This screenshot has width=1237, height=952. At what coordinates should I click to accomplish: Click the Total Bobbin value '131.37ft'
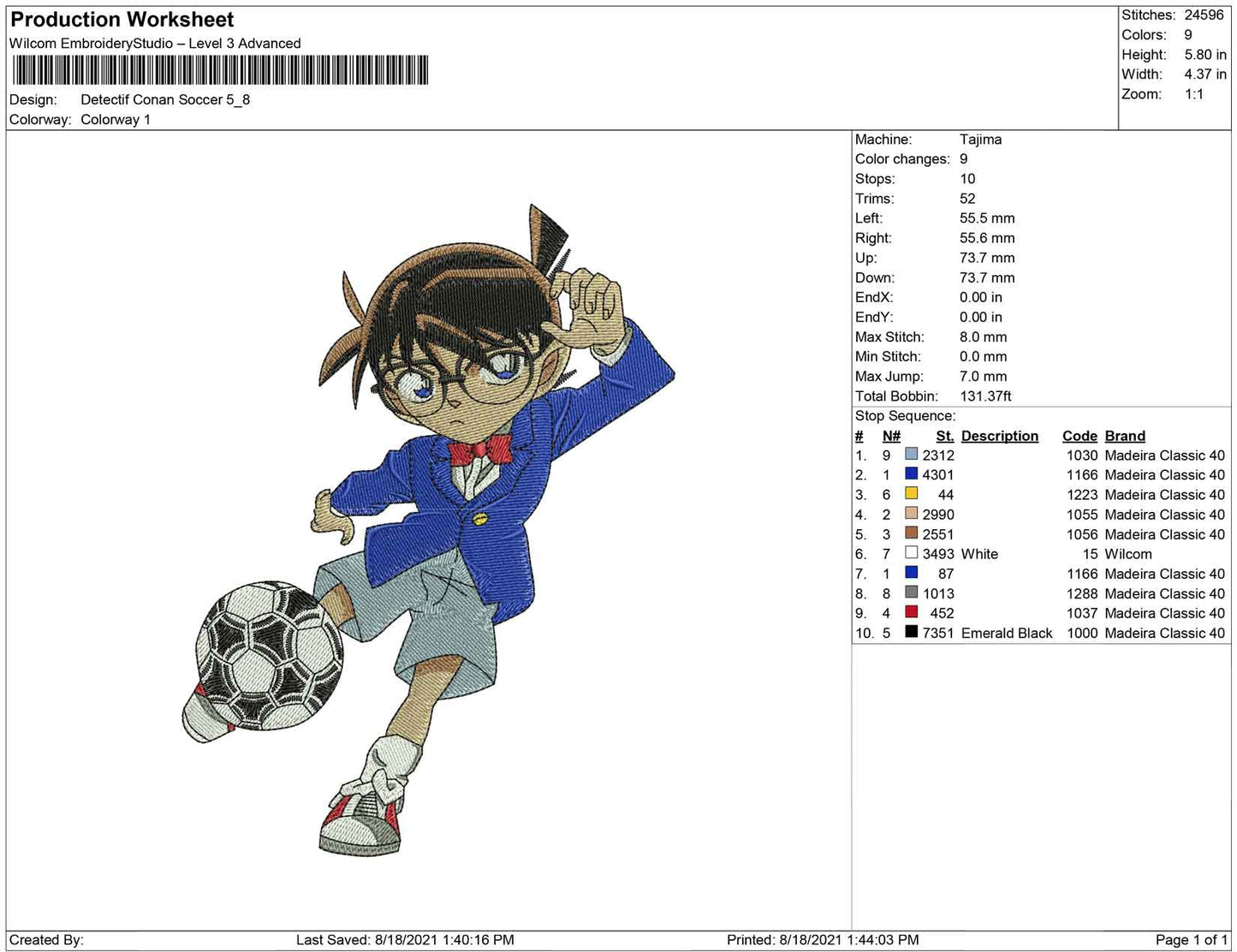(985, 396)
